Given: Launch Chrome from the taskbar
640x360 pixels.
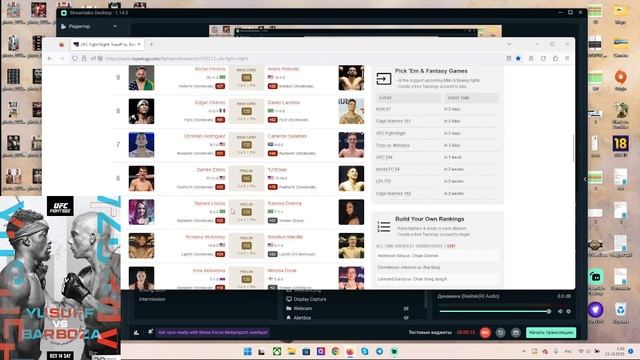Looking at the screenshot, I should [x=335, y=351].
